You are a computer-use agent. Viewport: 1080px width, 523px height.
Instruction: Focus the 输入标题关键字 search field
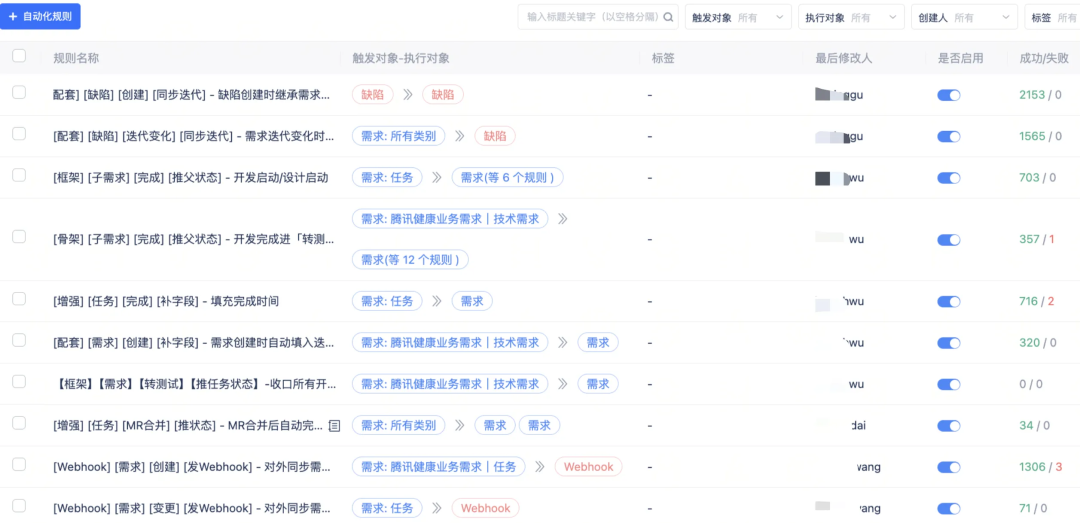(597, 17)
